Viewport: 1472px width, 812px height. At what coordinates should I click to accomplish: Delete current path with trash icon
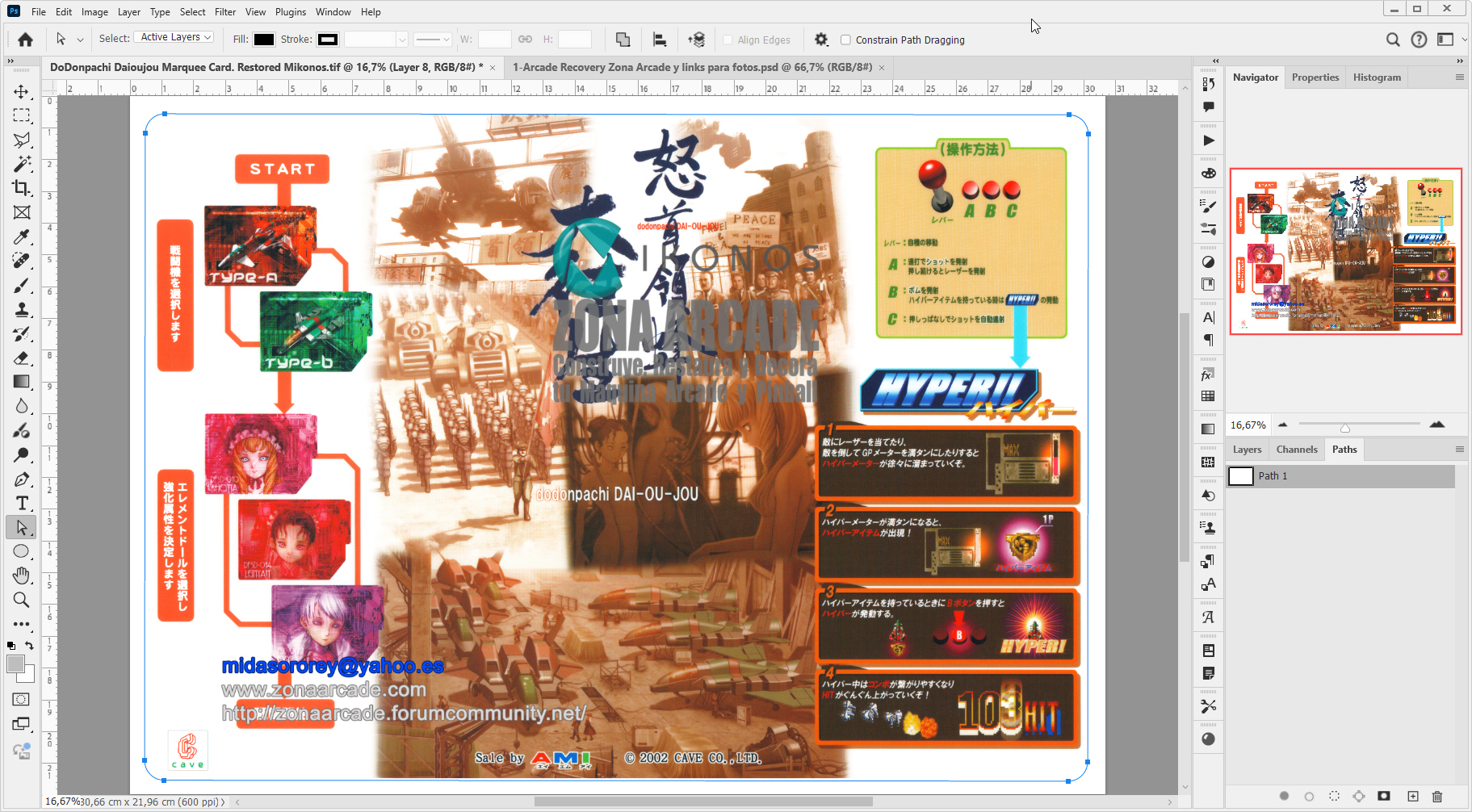pos(1437,796)
